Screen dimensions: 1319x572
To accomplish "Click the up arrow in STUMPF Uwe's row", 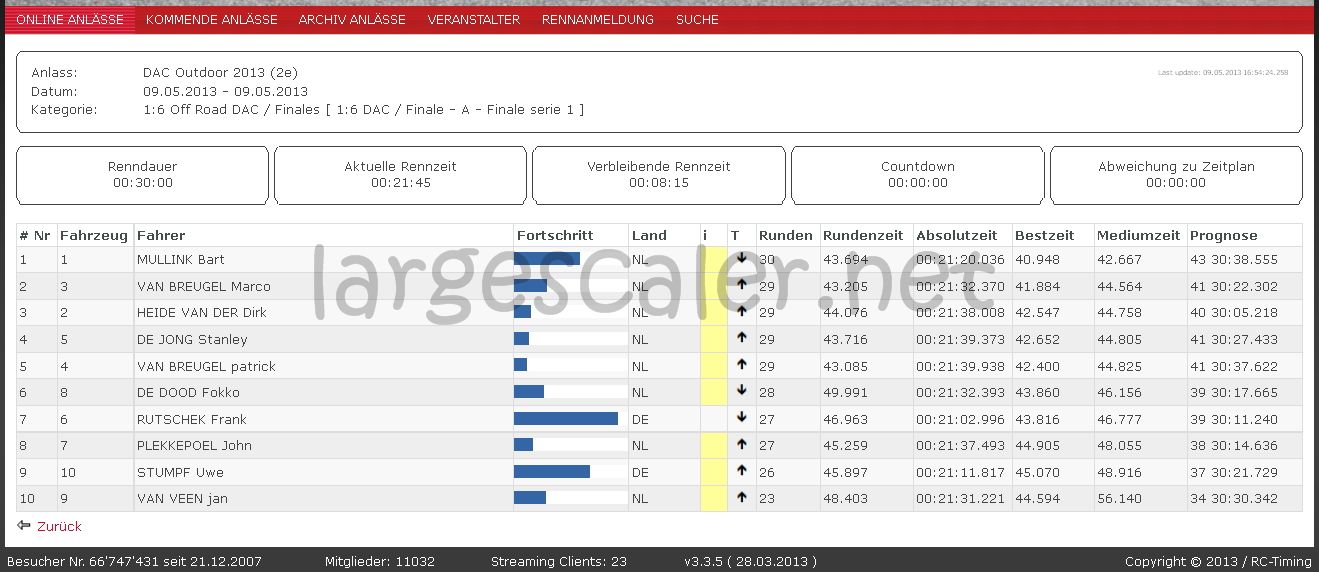I will [x=741, y=471].
